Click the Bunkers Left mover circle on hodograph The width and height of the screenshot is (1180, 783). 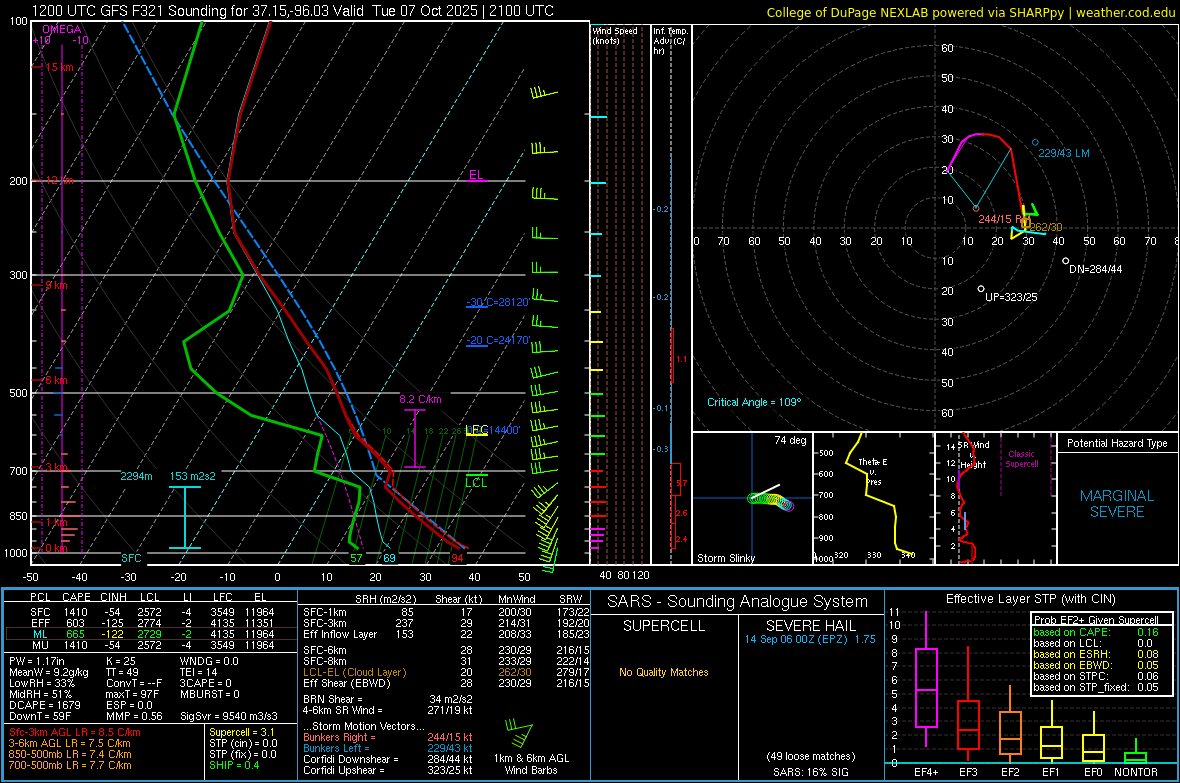(x=1035, y=142)
